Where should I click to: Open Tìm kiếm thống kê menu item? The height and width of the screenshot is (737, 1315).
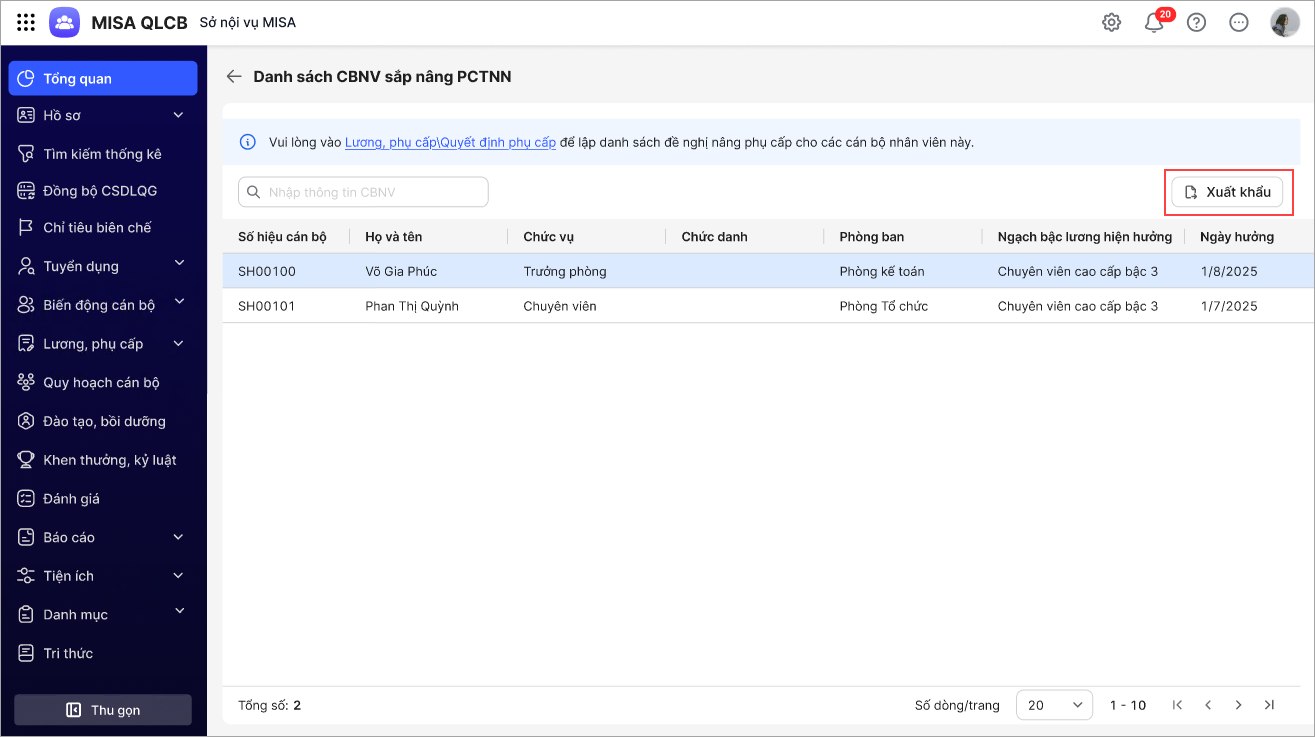point(103,154)
